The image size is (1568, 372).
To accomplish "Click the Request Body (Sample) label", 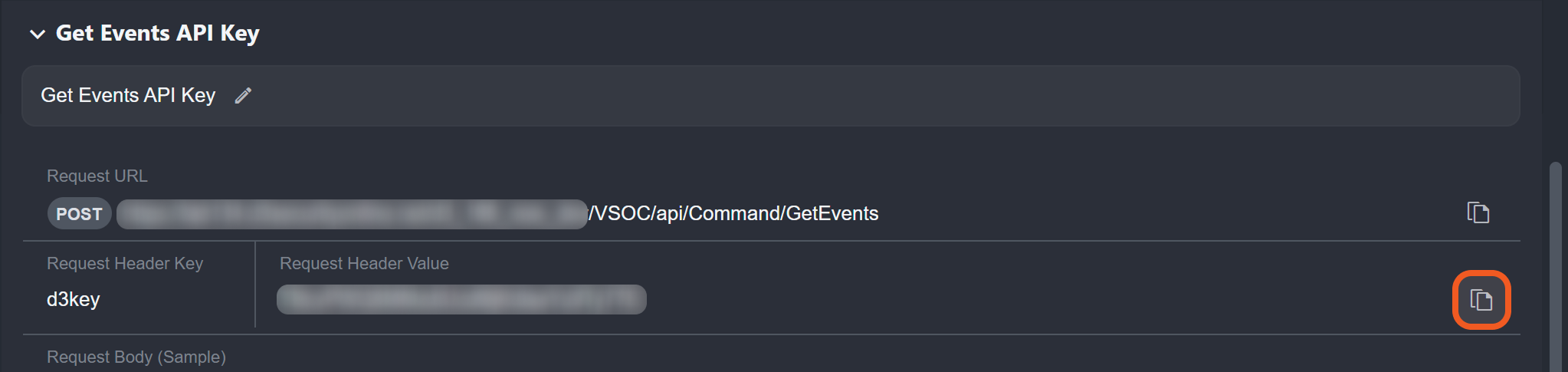I will point(136,357).
